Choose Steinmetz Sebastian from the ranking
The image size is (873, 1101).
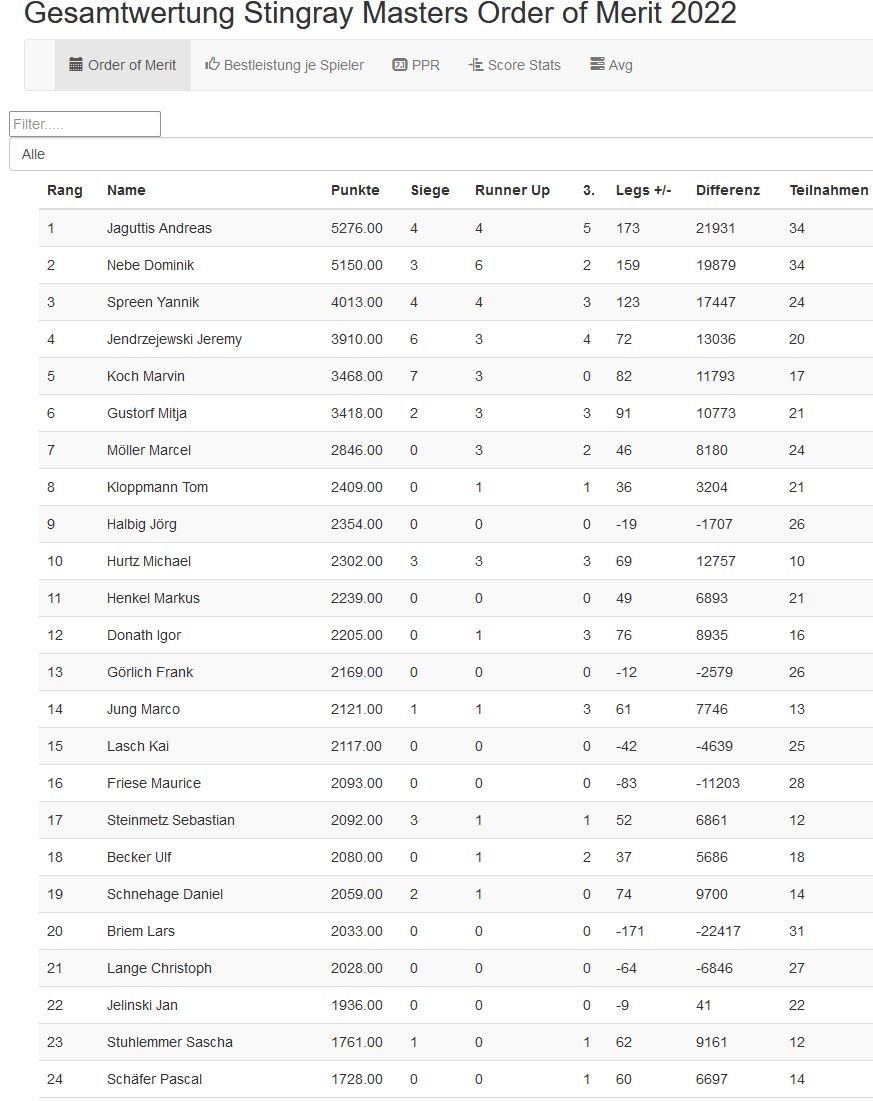171,820
